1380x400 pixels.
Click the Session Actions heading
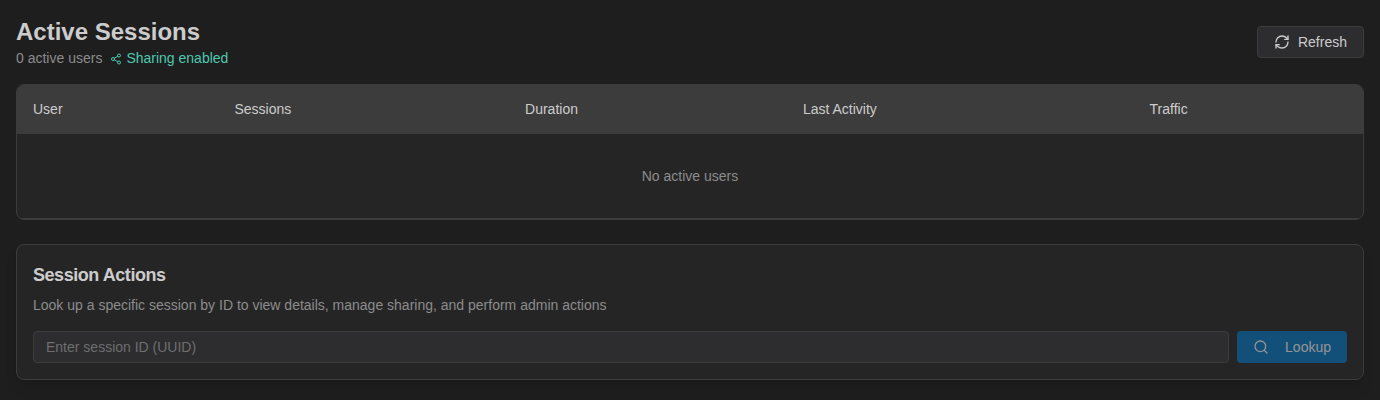(99, 275)
